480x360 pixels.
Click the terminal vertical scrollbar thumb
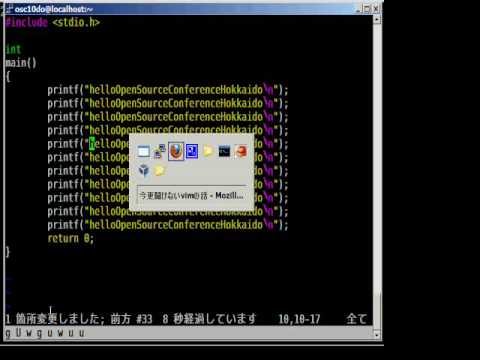[x=377, y=311]
